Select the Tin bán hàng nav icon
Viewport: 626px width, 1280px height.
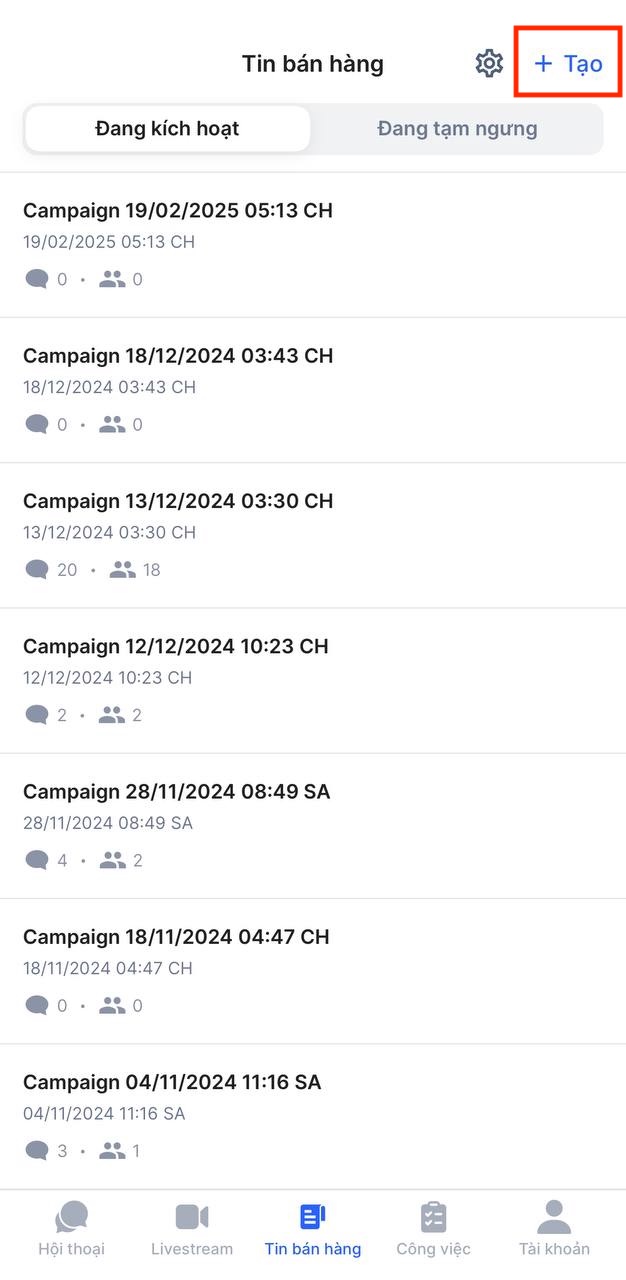click(313, 1217)
